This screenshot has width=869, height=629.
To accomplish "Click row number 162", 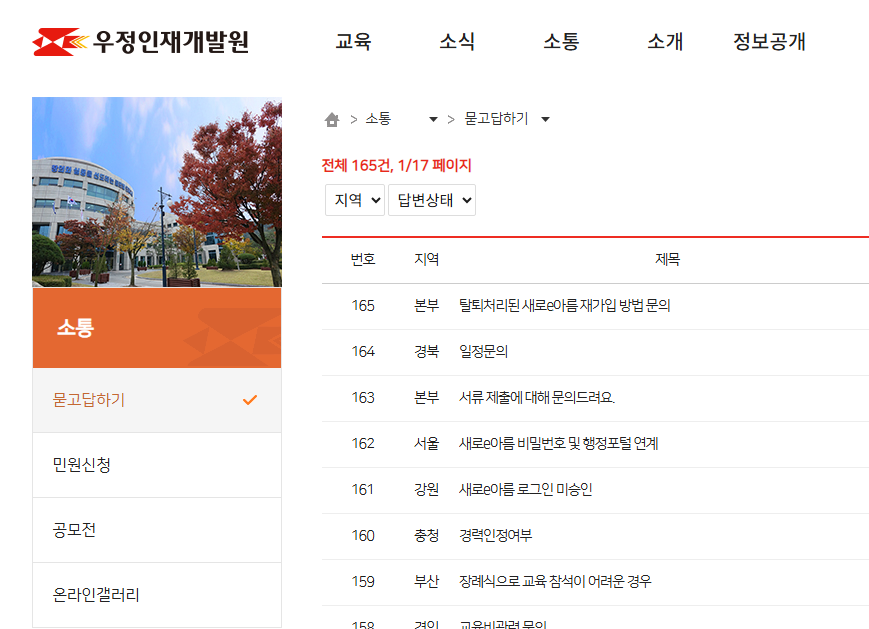I will coord(363,443).
